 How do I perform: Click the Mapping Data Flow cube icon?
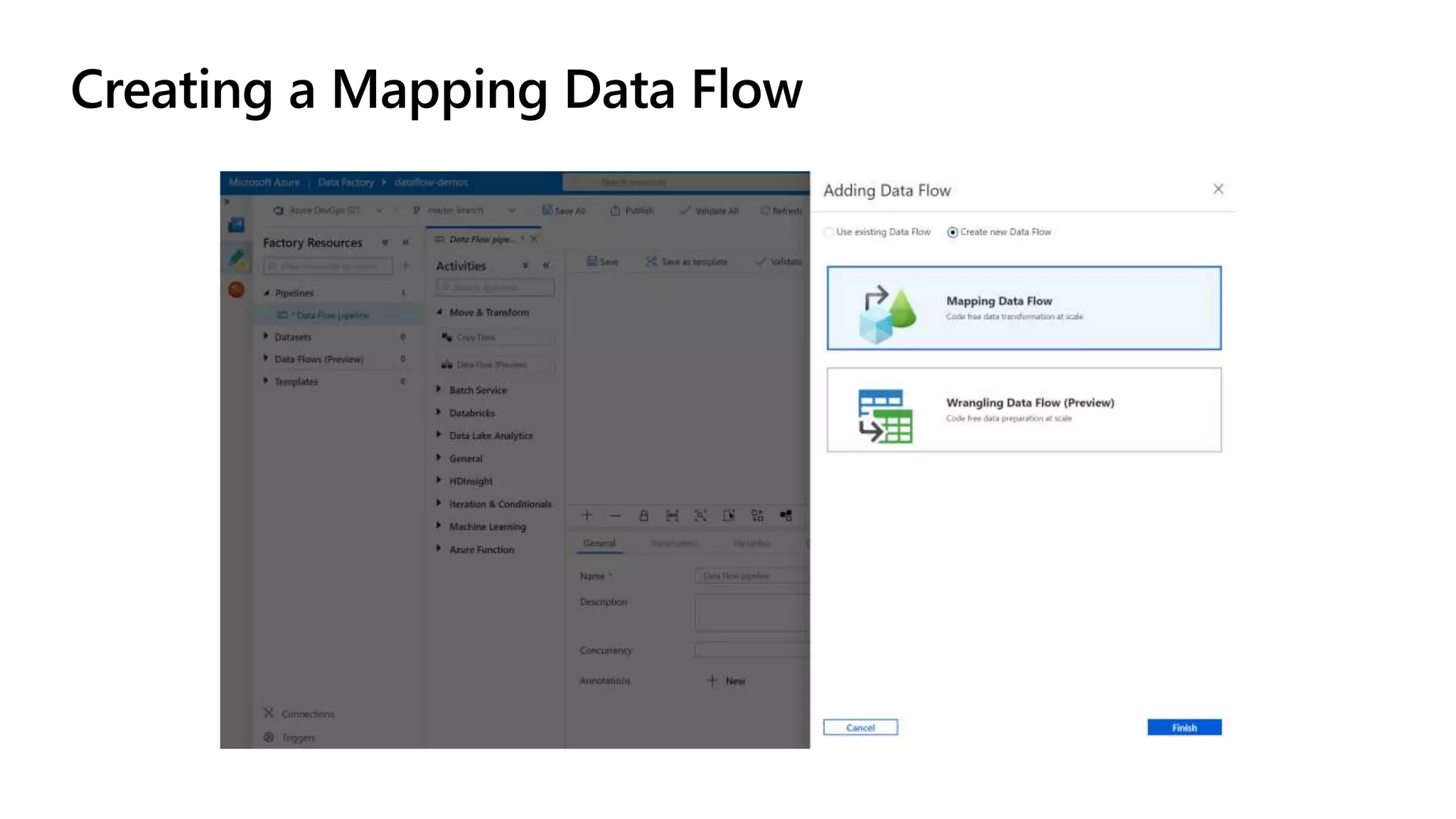(887, 314)
